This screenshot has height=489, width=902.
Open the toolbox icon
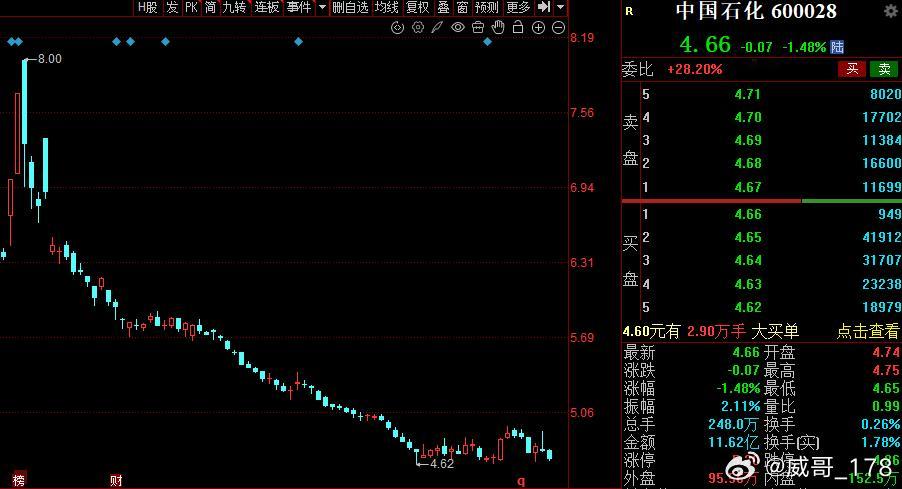tap(477, 28)
